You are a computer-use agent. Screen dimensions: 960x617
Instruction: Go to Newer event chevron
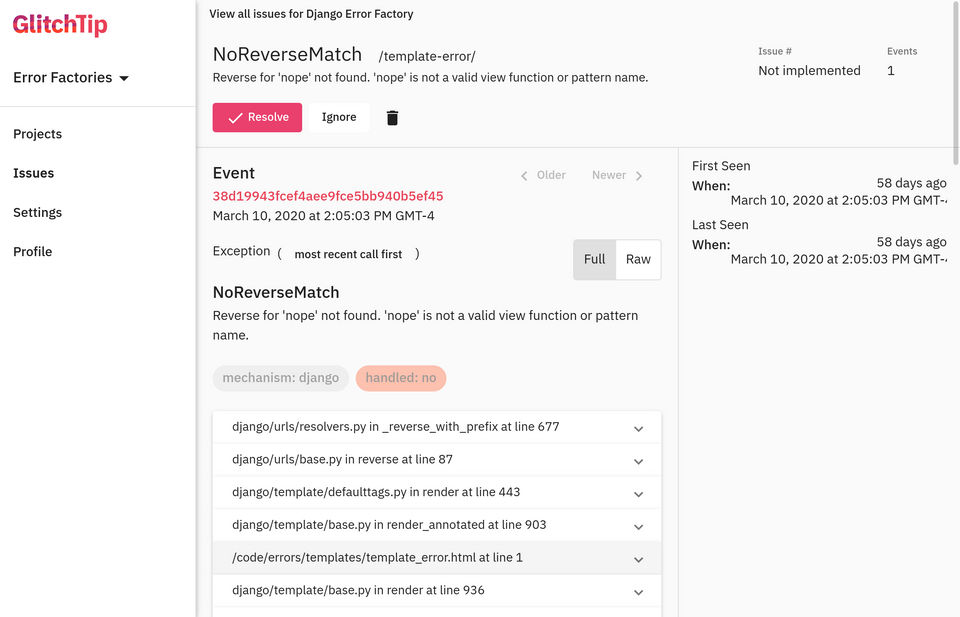pos(639,176)
